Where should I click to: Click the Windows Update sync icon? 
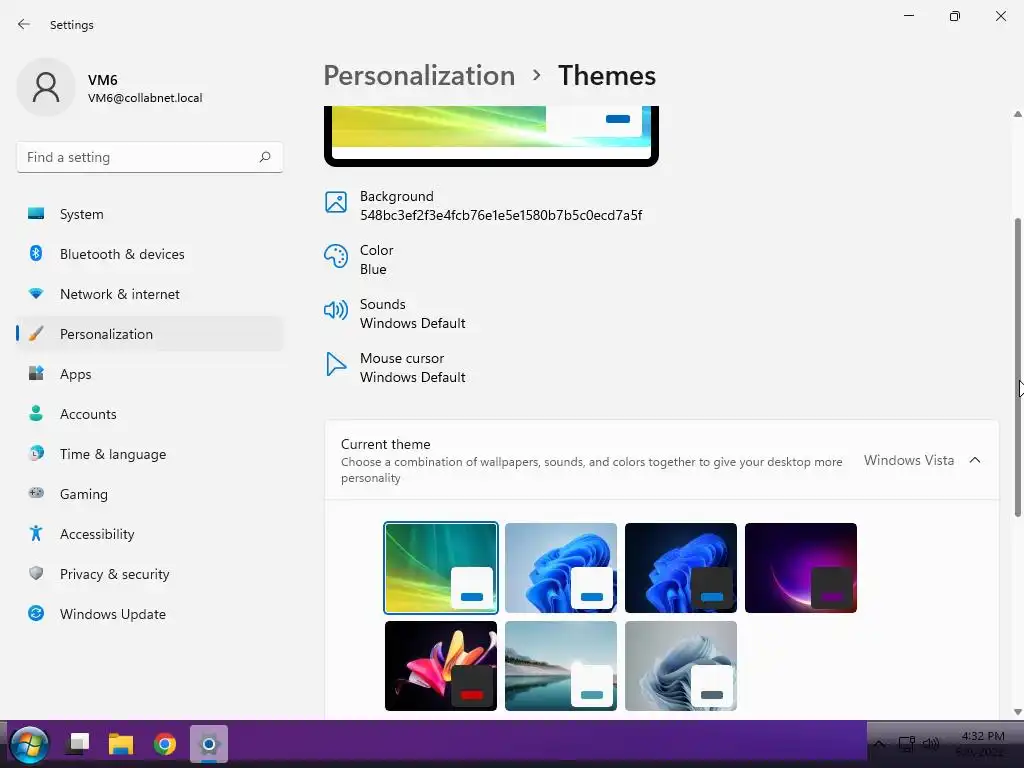[x=36, y=613]
